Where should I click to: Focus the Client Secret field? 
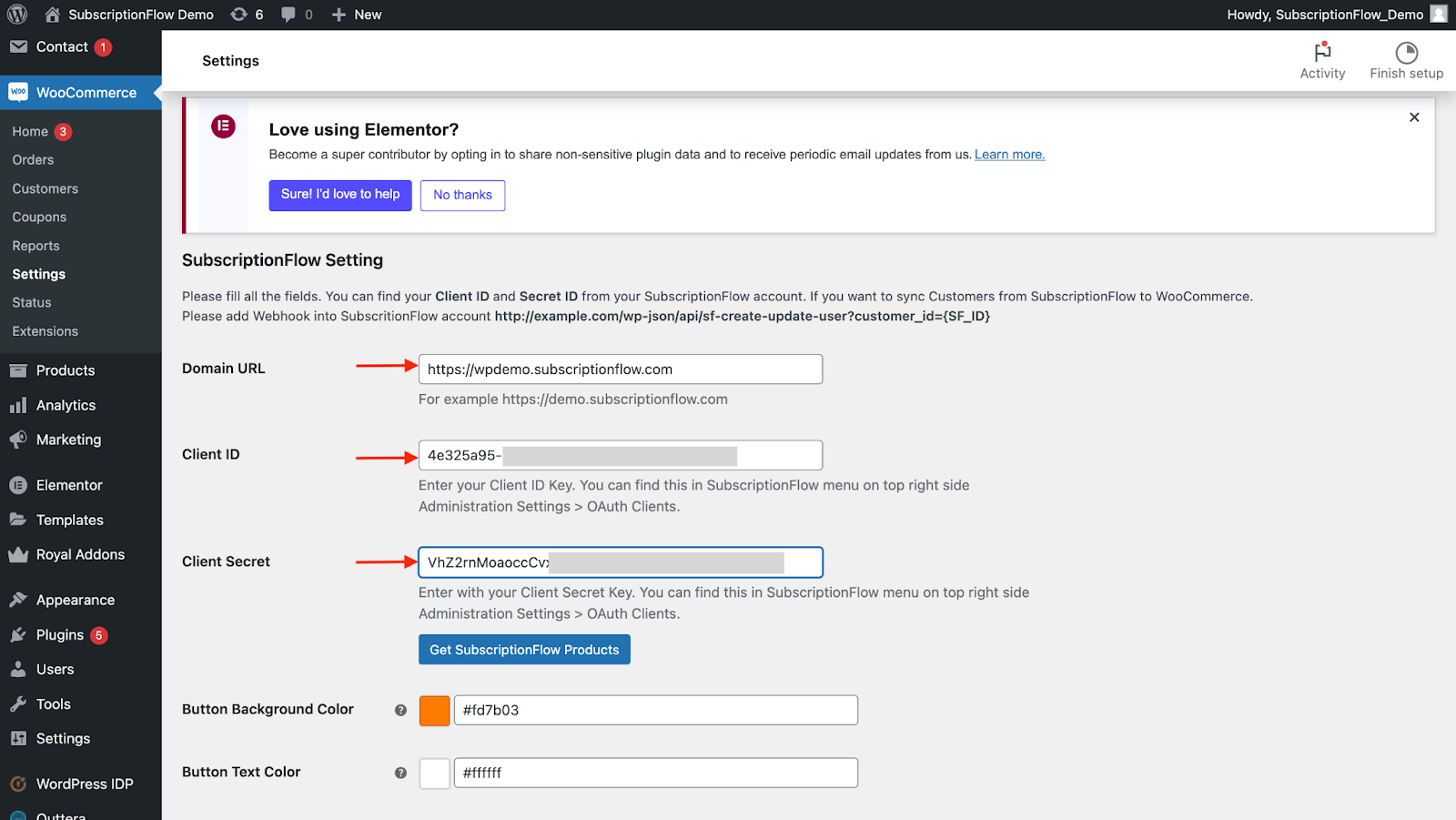pyautogui.click(x=621, y=562)
